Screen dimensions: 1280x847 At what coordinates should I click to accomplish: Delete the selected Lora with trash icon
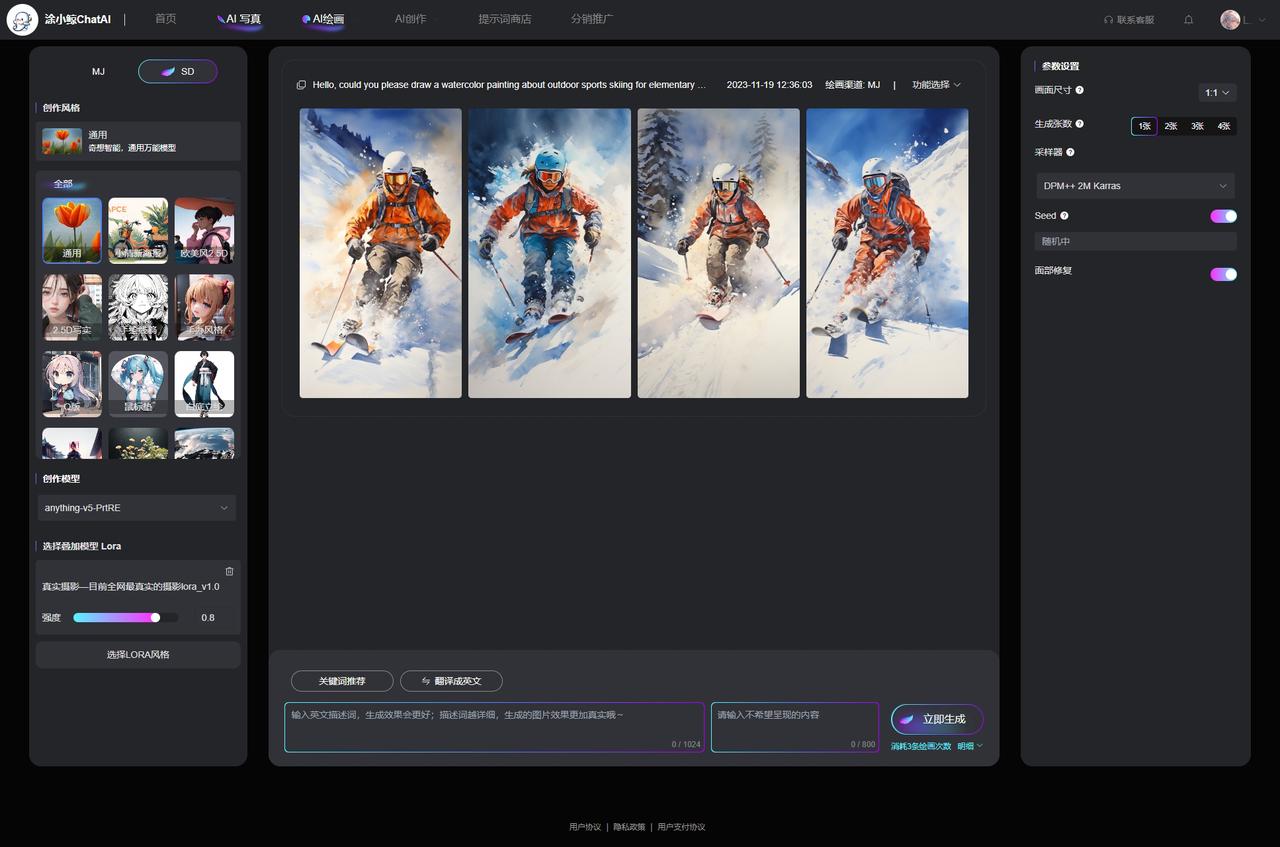click(229, 571)
